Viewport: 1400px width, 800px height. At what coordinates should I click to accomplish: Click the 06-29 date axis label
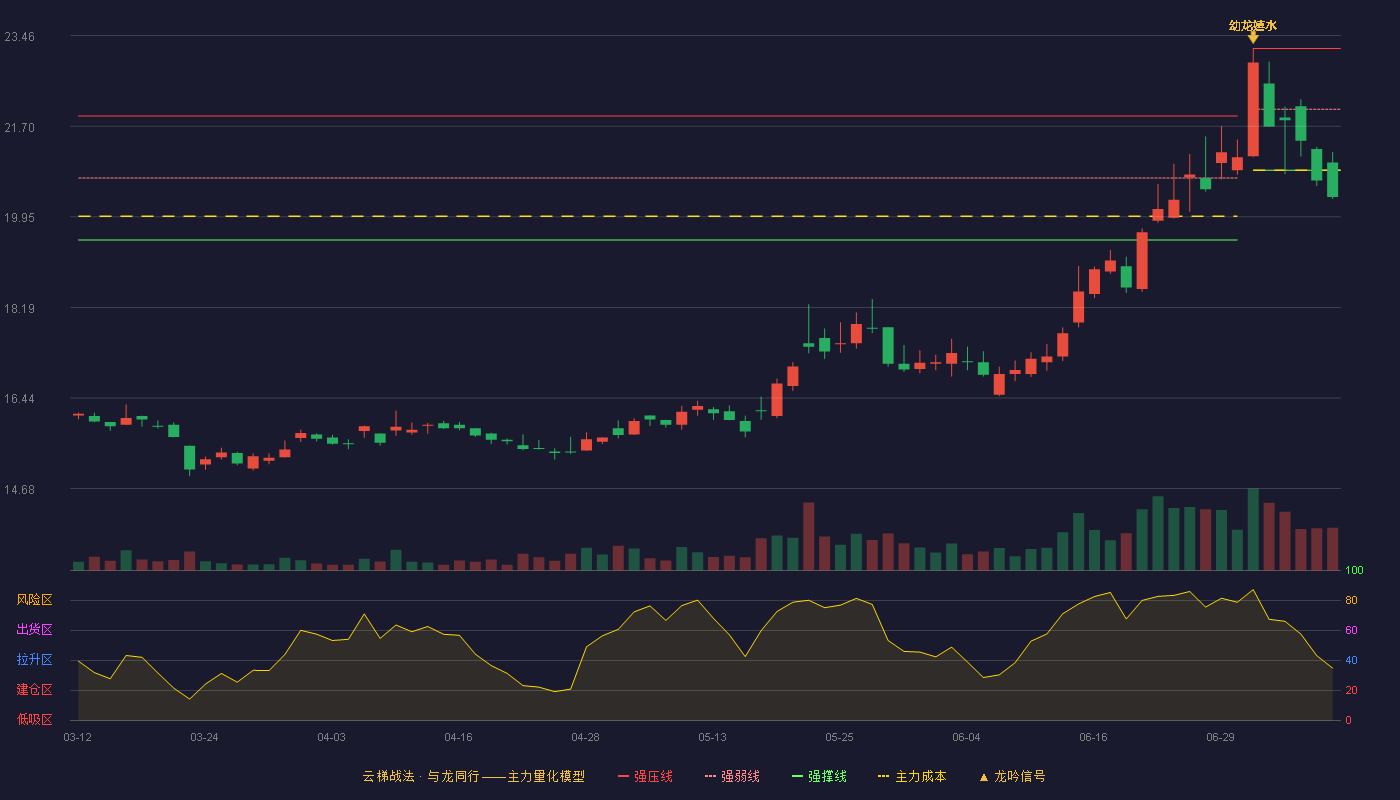[1220, 737]
